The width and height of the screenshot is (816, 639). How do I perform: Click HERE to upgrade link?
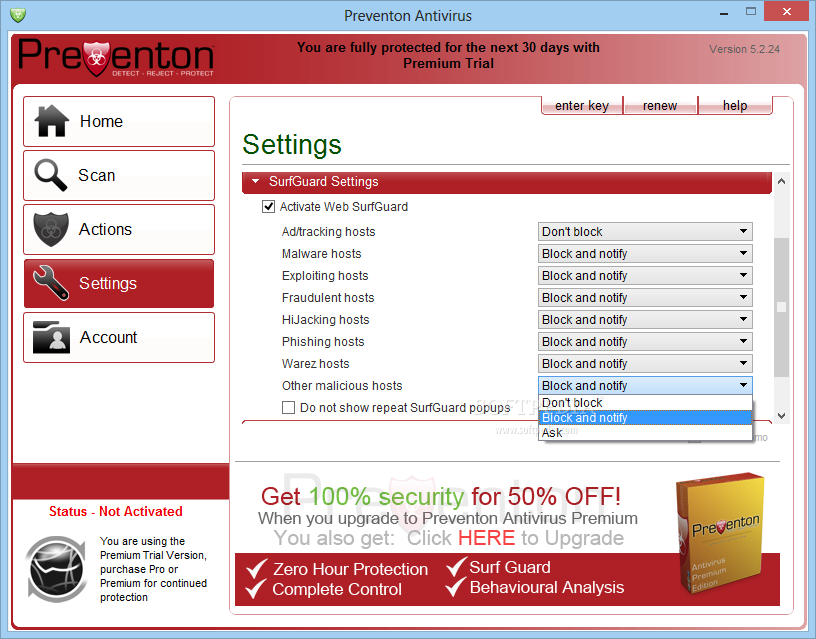click(486, 538)
